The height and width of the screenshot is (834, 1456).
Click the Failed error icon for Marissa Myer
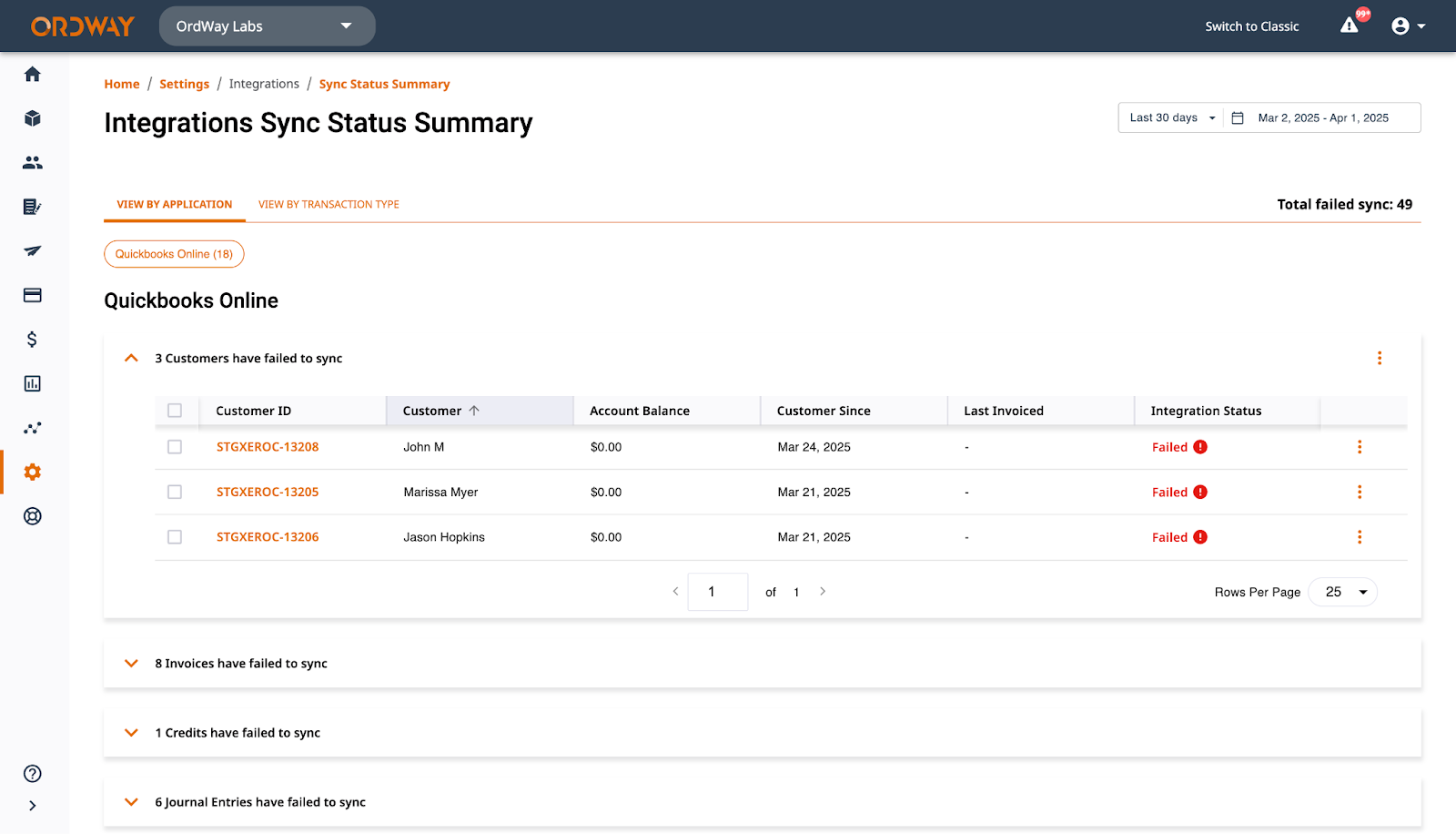click(1200, 492)
